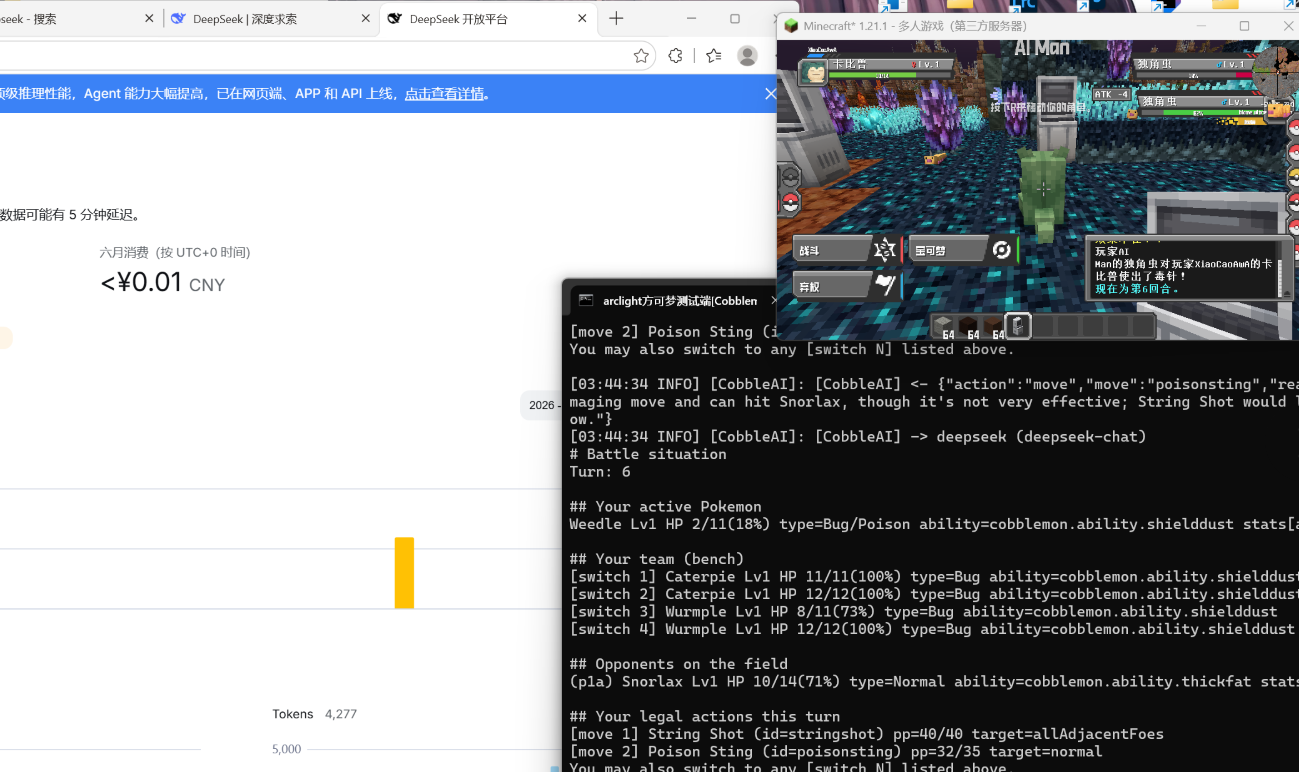Image resolution: width=1299 pixels, height=772 pixels.
Task: Select the third hotbar slot item
Action: 993,326
